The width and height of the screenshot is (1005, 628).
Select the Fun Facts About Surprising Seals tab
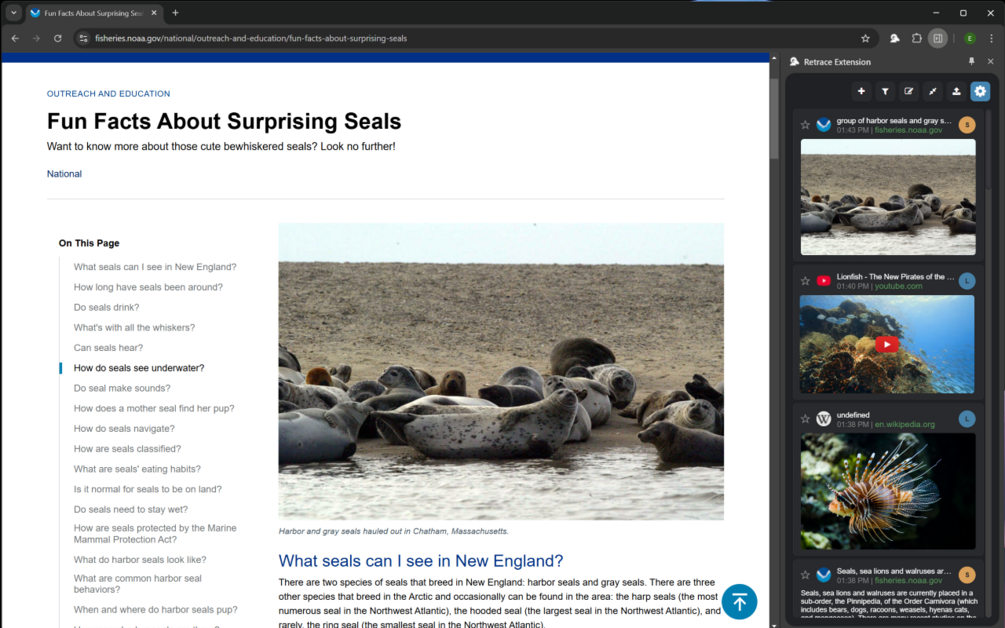pos(94,13)
